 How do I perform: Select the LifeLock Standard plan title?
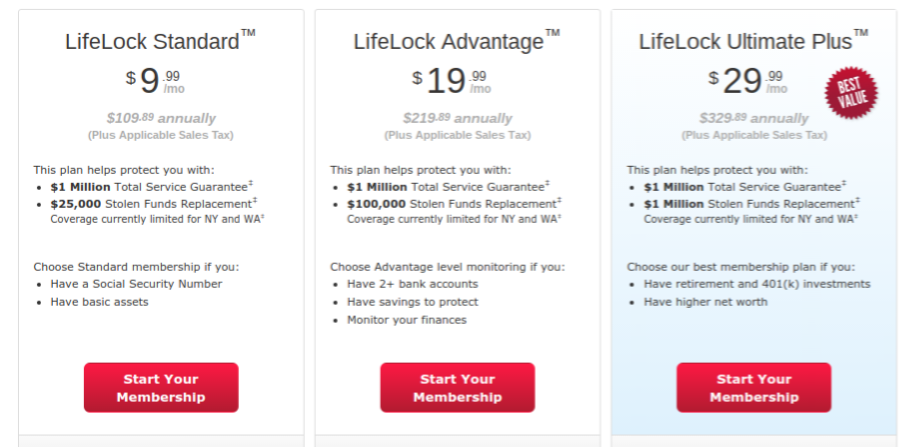[x=160, y=40]
